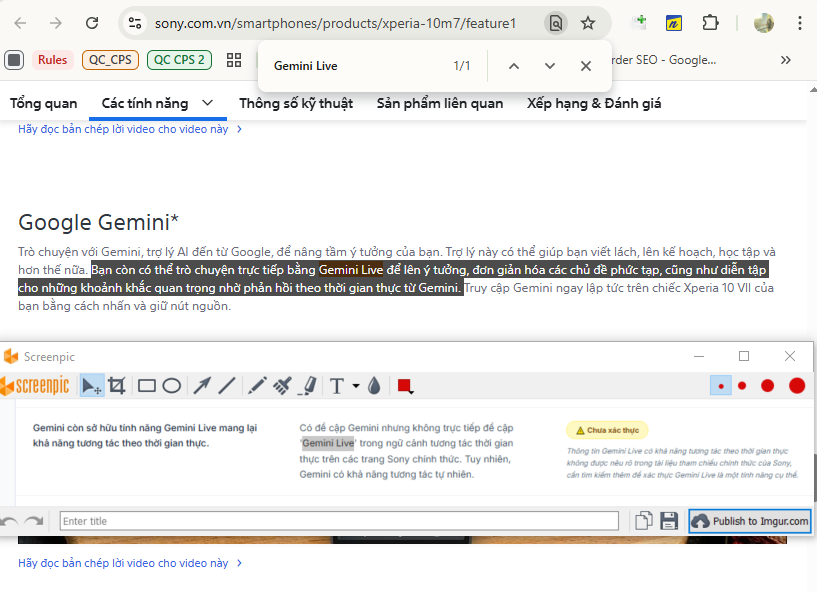The width and height of the screenshot is (817, 592).
Task: Open the Thông số kỹ thuật tab
Action: tap(296, 103)
